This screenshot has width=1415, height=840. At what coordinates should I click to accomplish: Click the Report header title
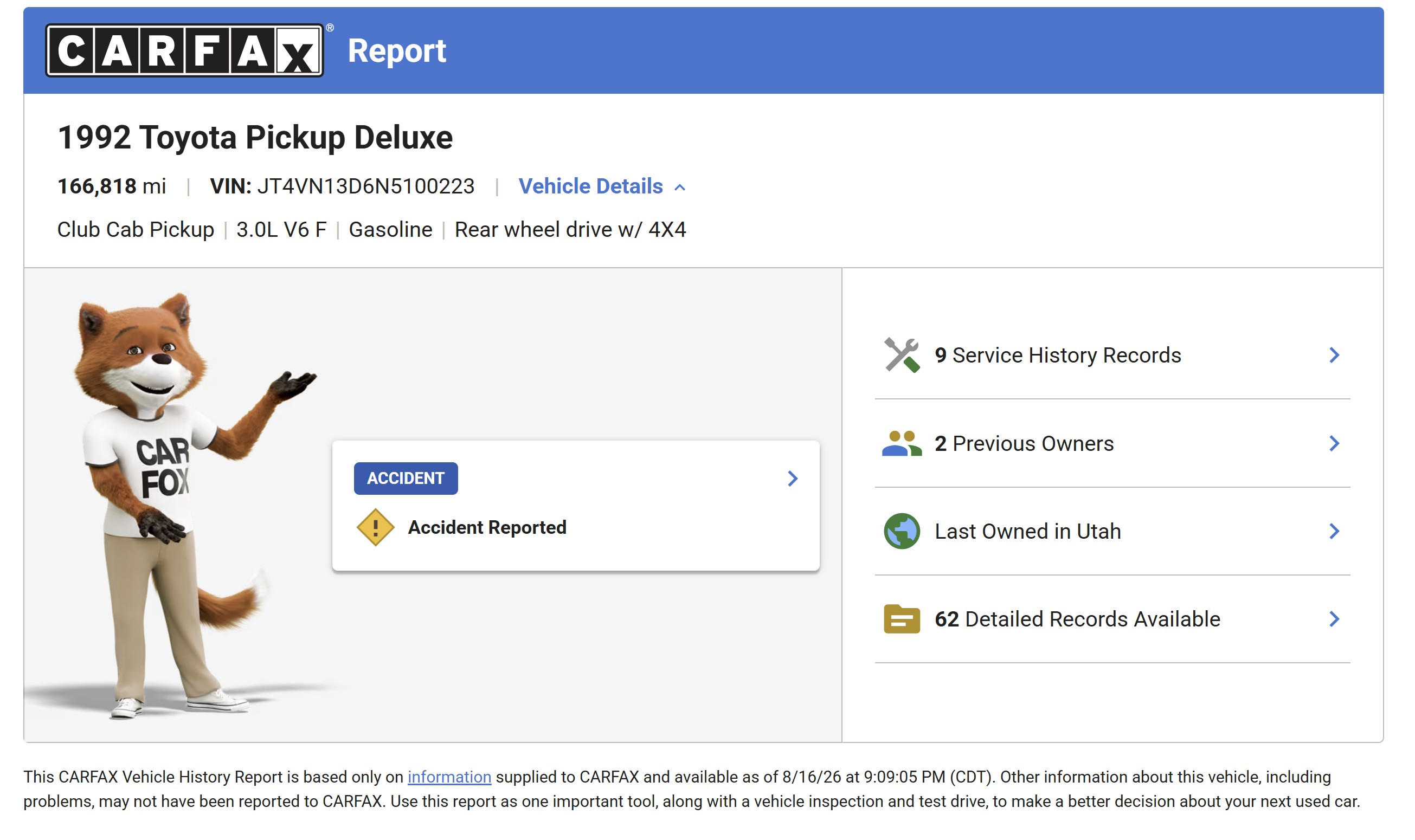click(x=396, y=51)
